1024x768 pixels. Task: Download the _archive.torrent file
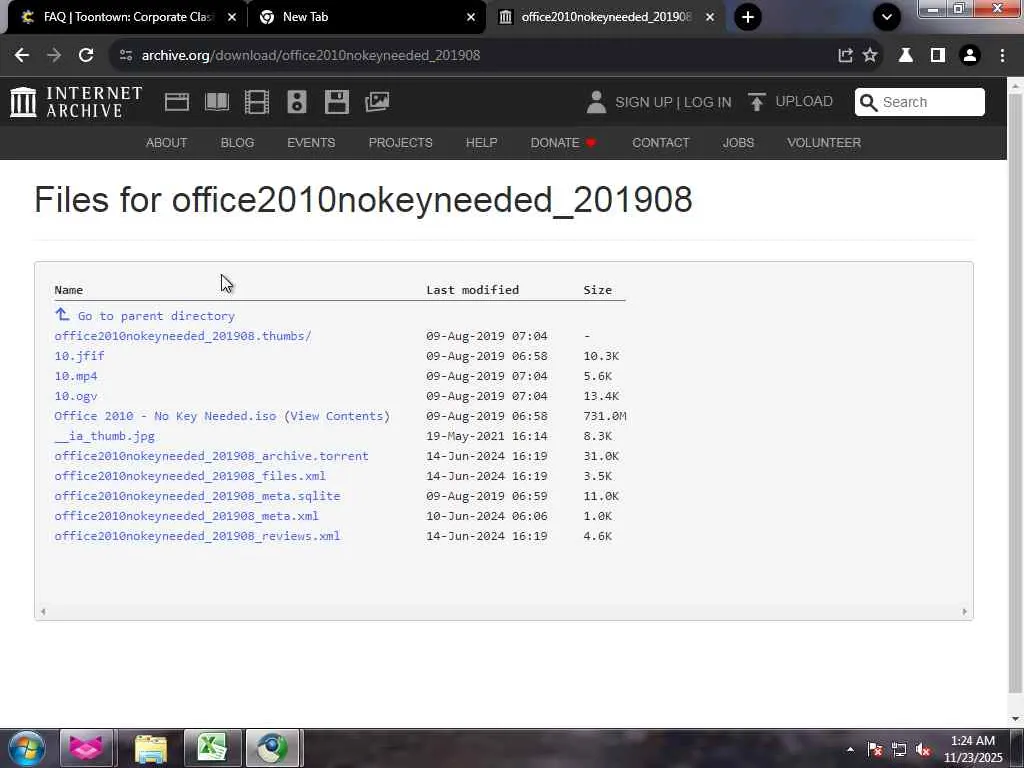212,456
